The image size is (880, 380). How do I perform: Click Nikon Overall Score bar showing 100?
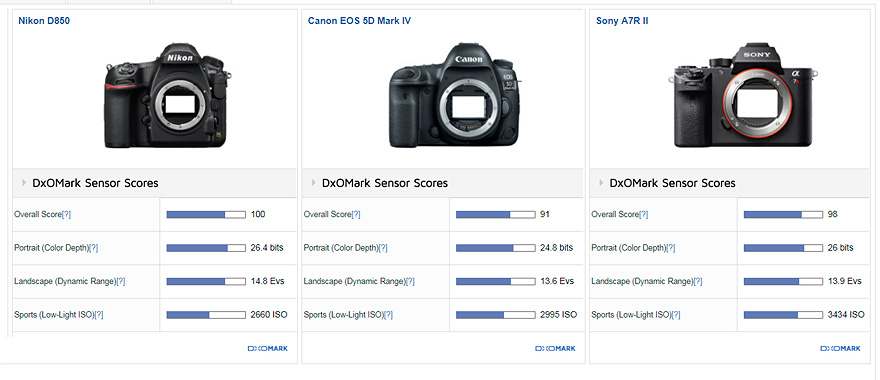[x=206, y=214]
